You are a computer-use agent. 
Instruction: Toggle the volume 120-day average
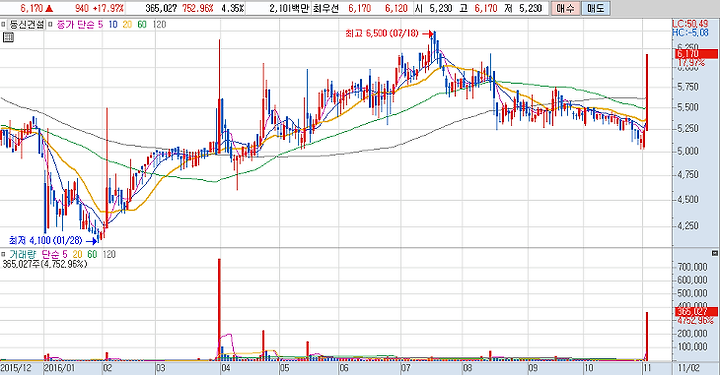[109, 254]
